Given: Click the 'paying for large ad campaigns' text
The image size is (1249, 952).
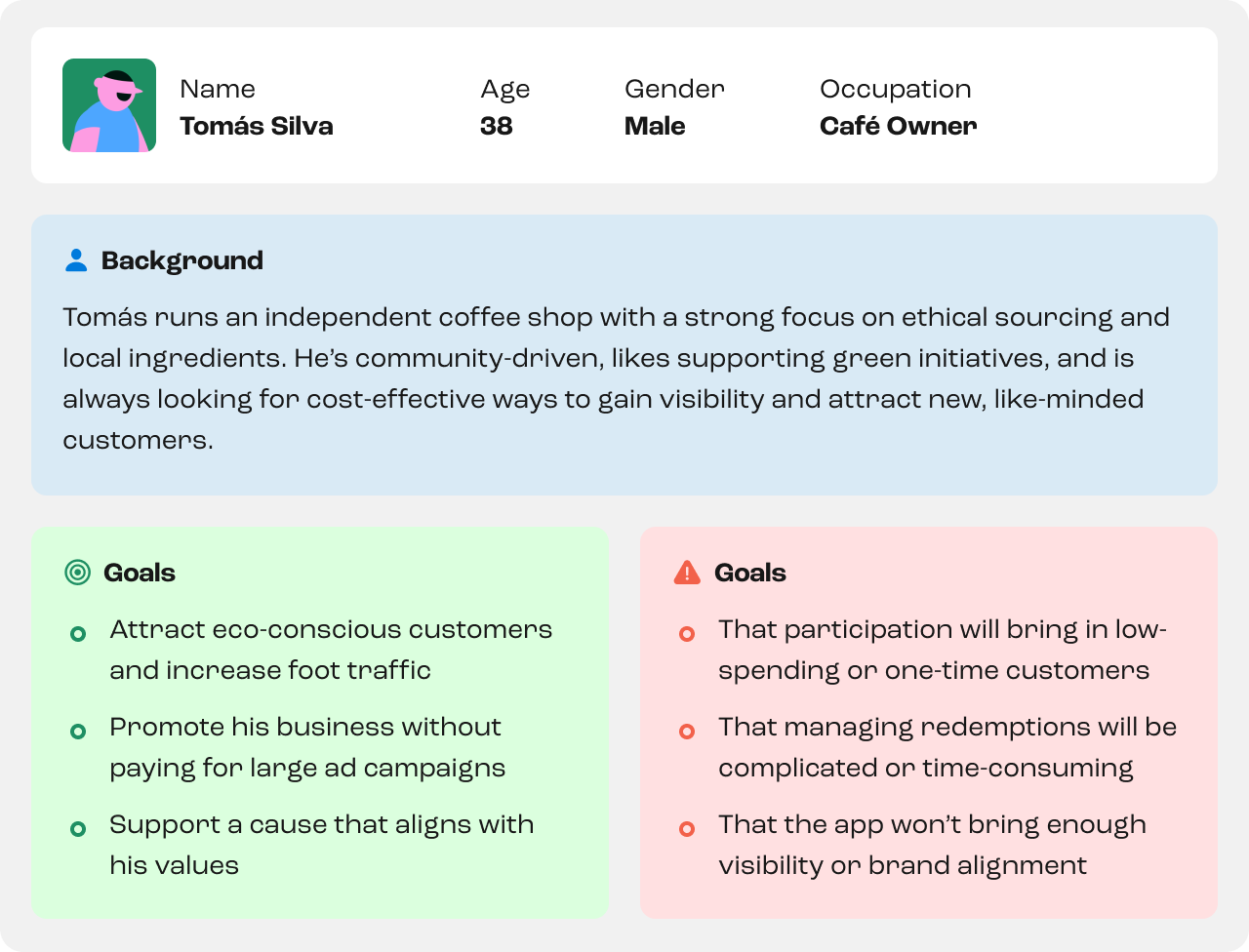Looking at the screenshot, I should (307, 769).
